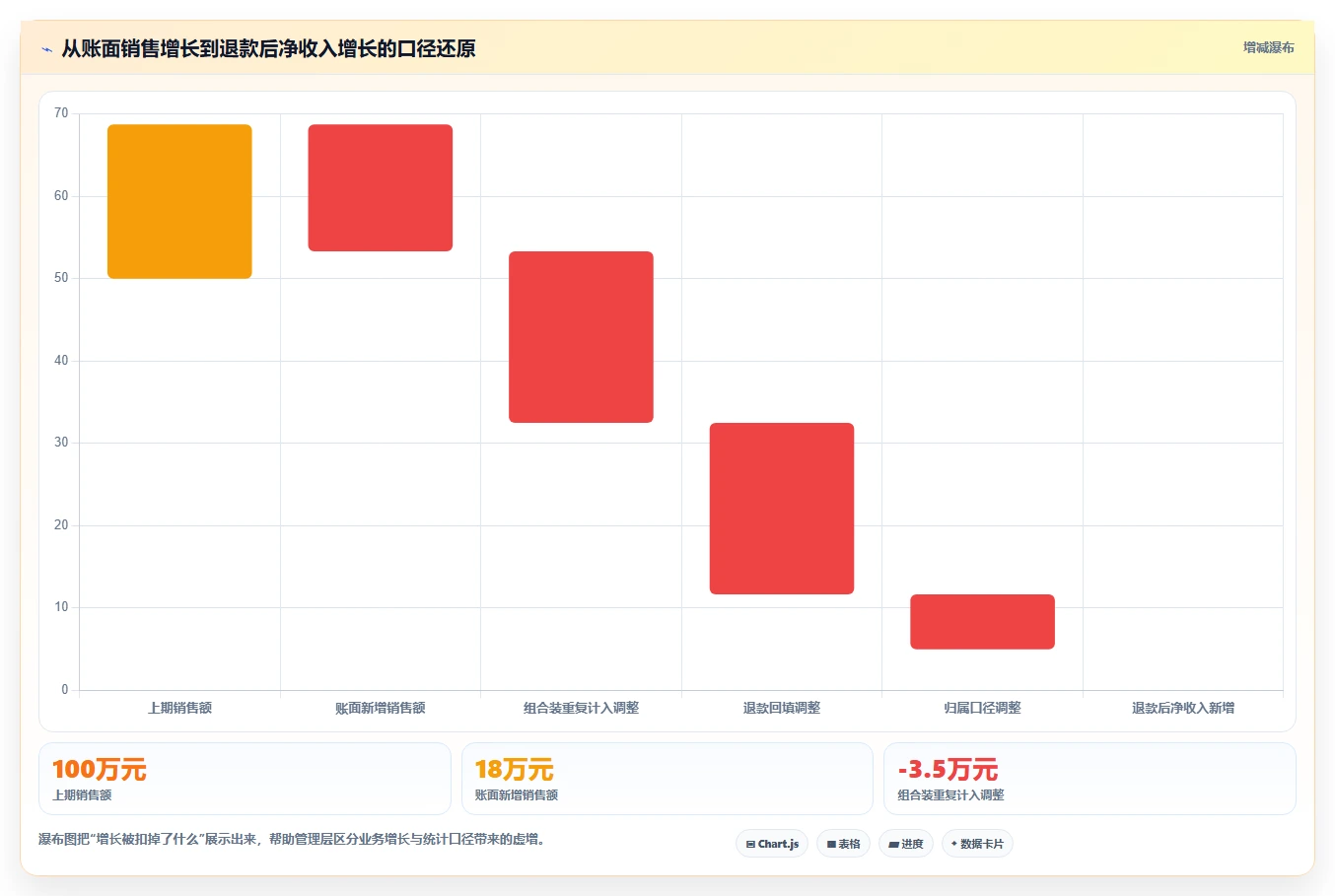This screenshot has height=896, width=1335.
Task: Click the footnote text beginning 瀑布图把
Action: pyautogui.click(x=292, y=840)
